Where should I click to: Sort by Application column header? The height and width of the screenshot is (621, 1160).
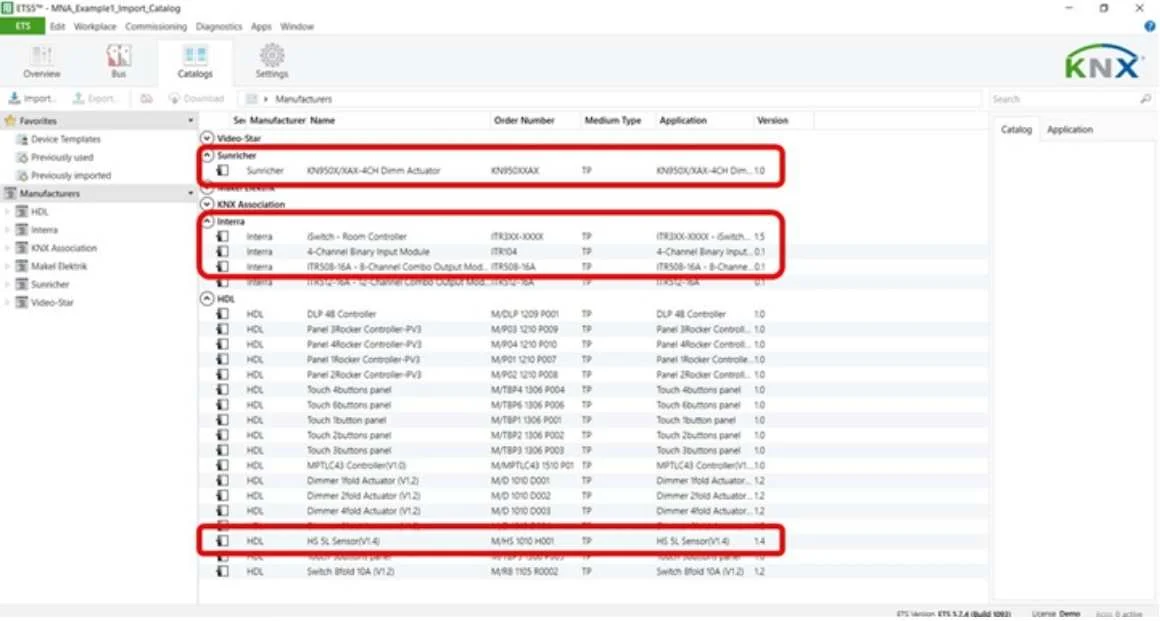click(x=683, y=120)
